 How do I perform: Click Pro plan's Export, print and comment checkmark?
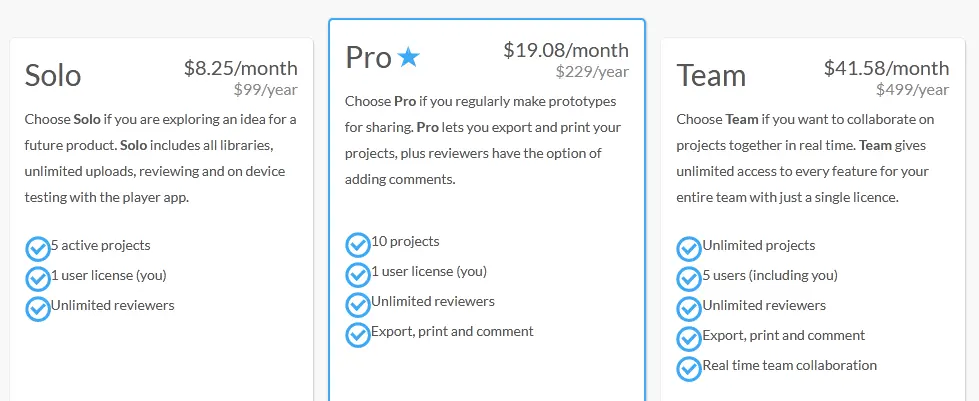click(358, 335)
